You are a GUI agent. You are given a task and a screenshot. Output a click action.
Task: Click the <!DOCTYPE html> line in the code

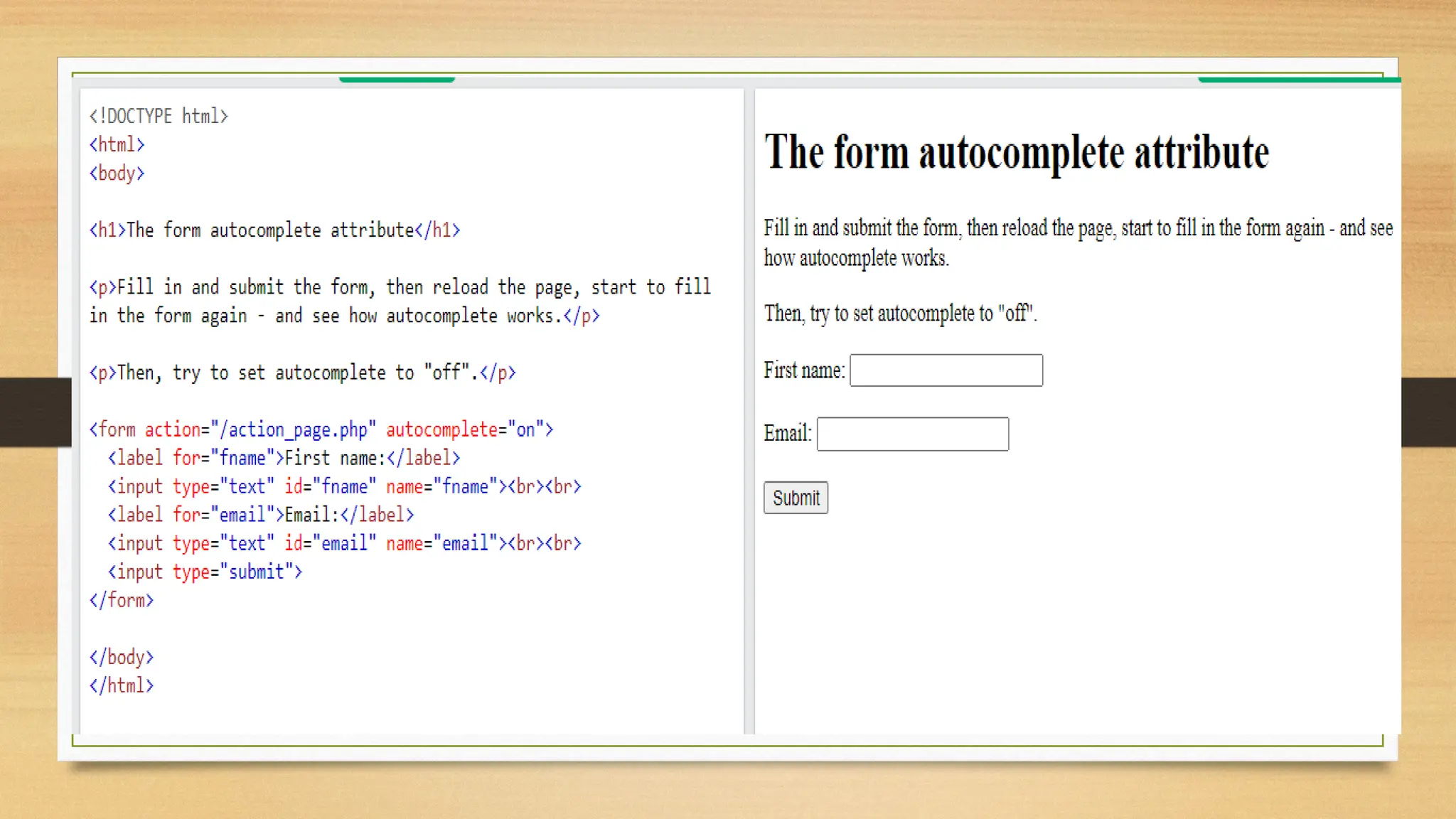159,116
